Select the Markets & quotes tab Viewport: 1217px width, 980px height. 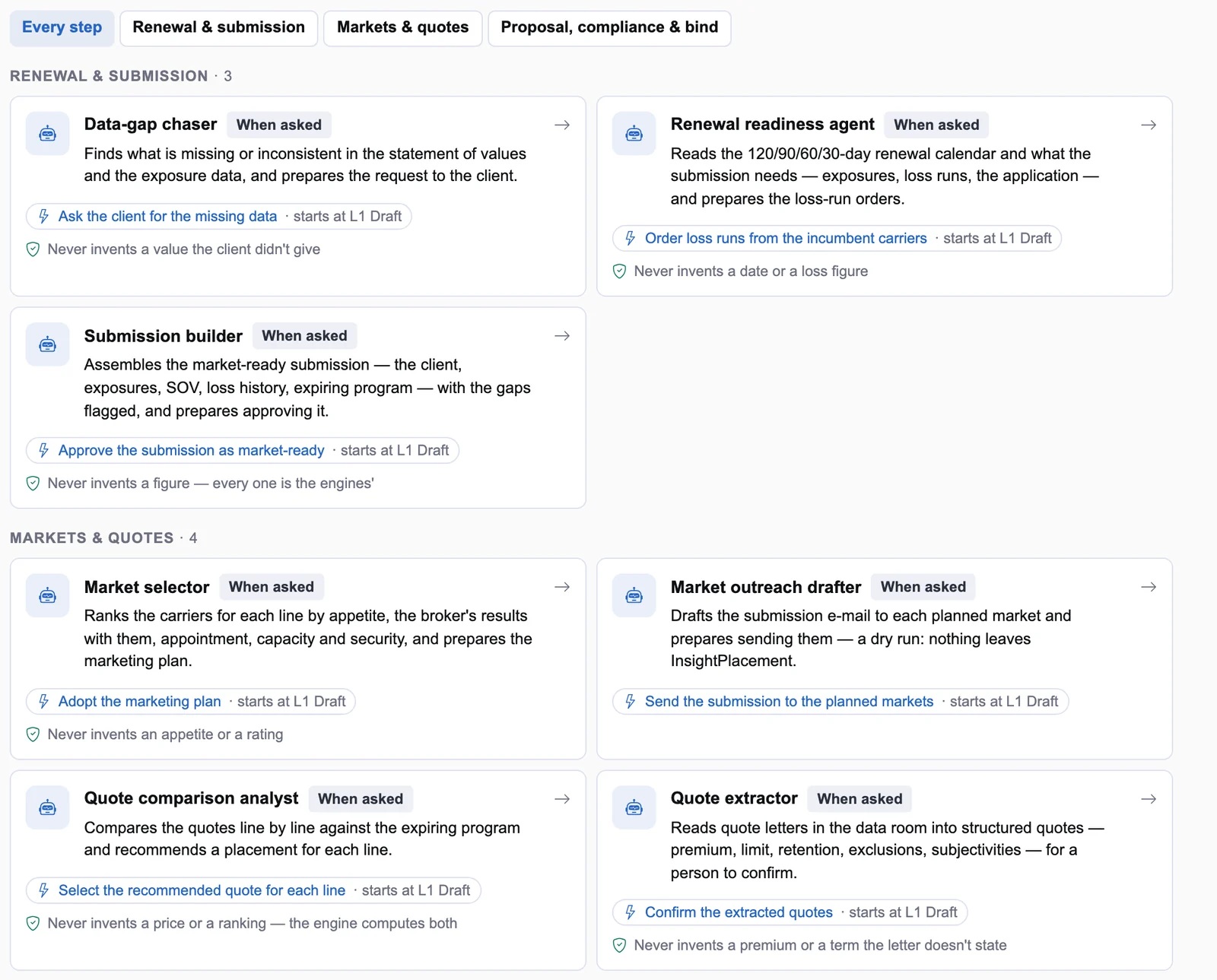(403, 28)
